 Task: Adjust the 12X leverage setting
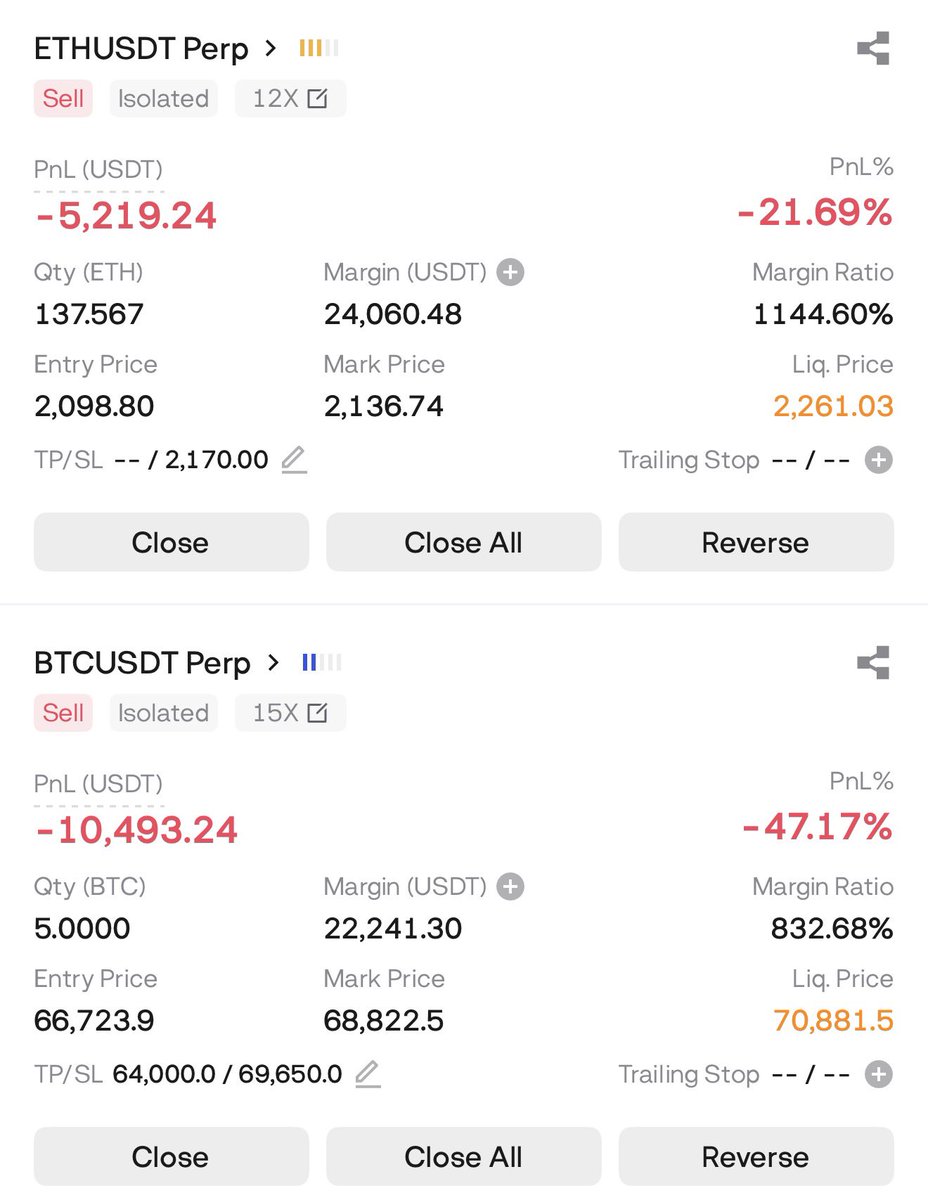[x=290, y=99]
